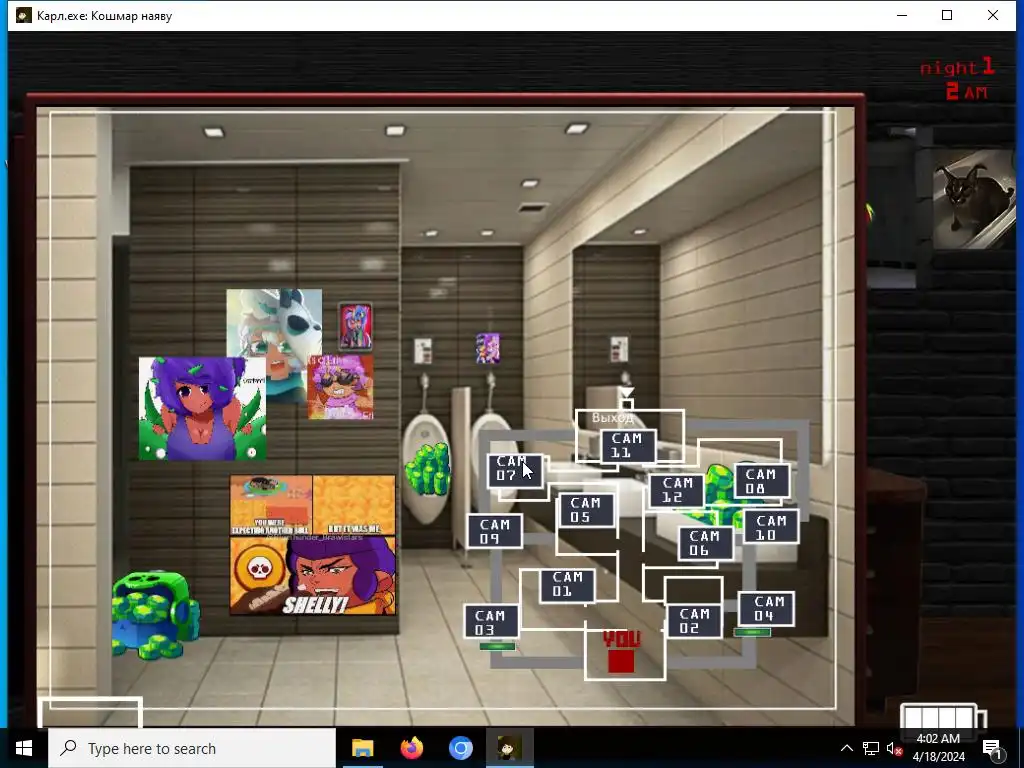Click the muted volume tray icon
This screenshot has height=768, width=1024.
tap(893, 748)
